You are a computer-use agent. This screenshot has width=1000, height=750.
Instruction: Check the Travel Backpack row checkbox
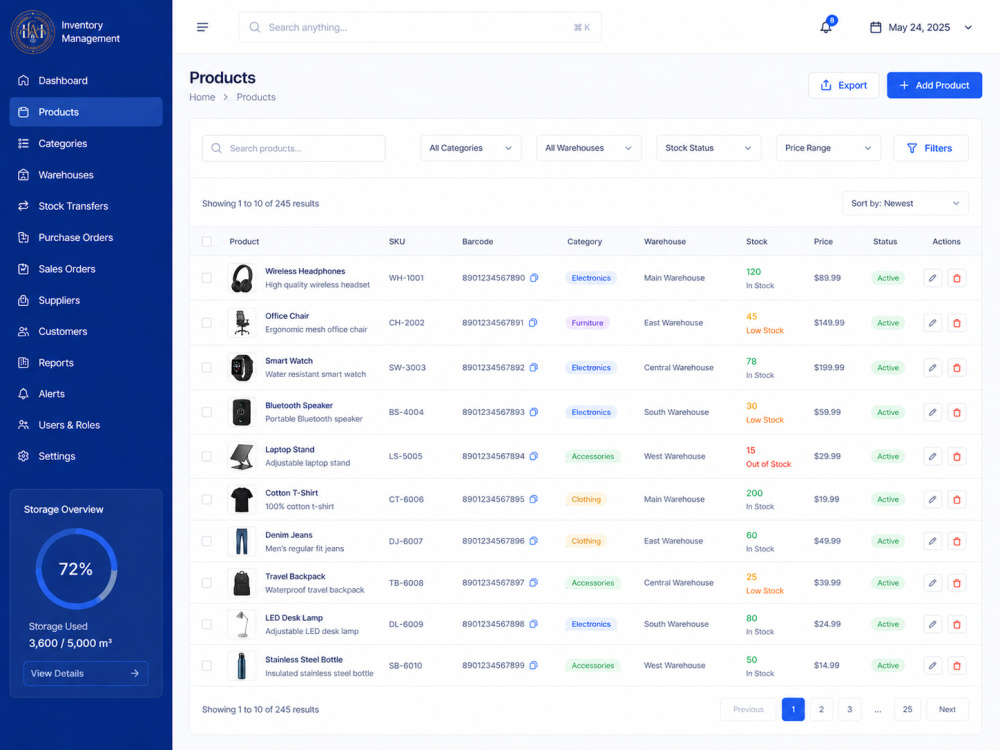(x=207, y=582)
